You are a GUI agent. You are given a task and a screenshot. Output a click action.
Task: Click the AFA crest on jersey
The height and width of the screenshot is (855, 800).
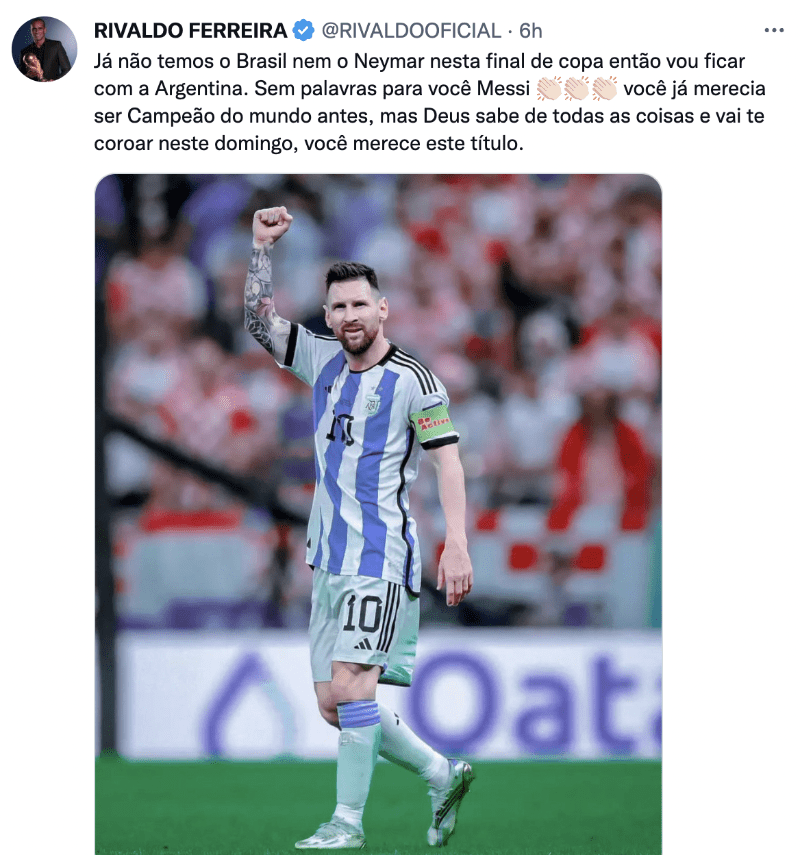click(x=373, y=404)
